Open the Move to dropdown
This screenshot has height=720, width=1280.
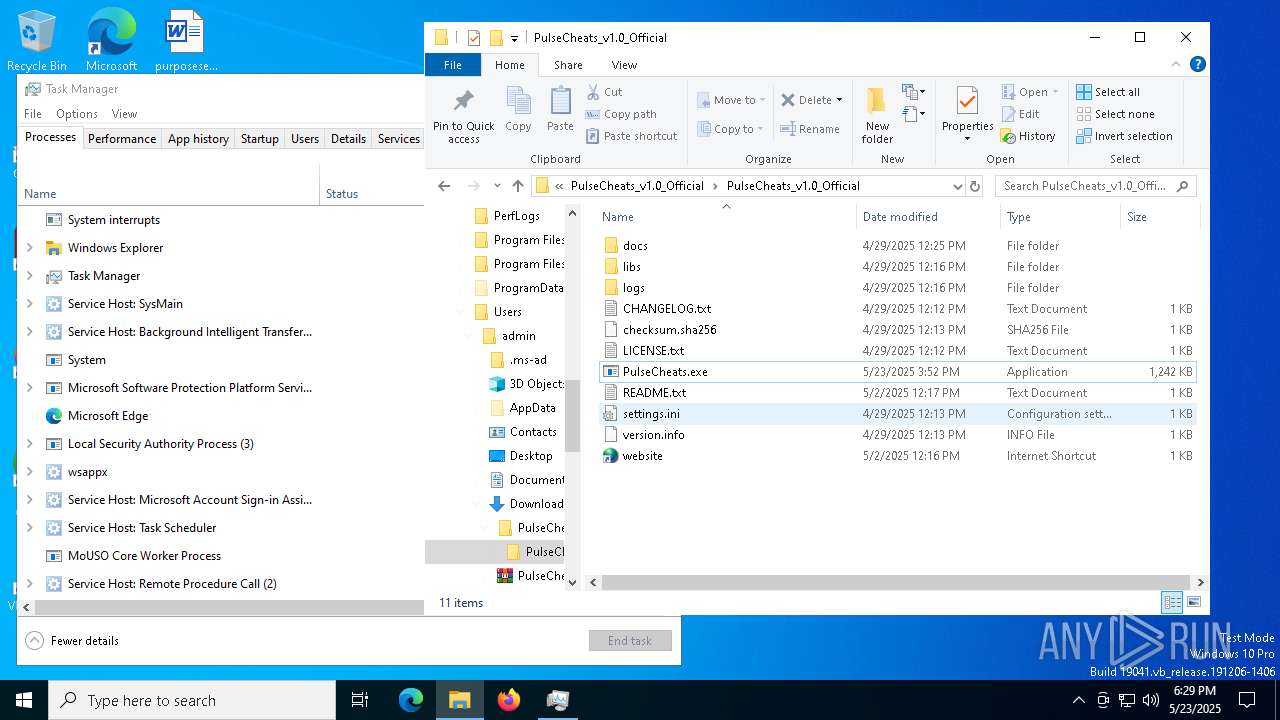tap(732, 100)
